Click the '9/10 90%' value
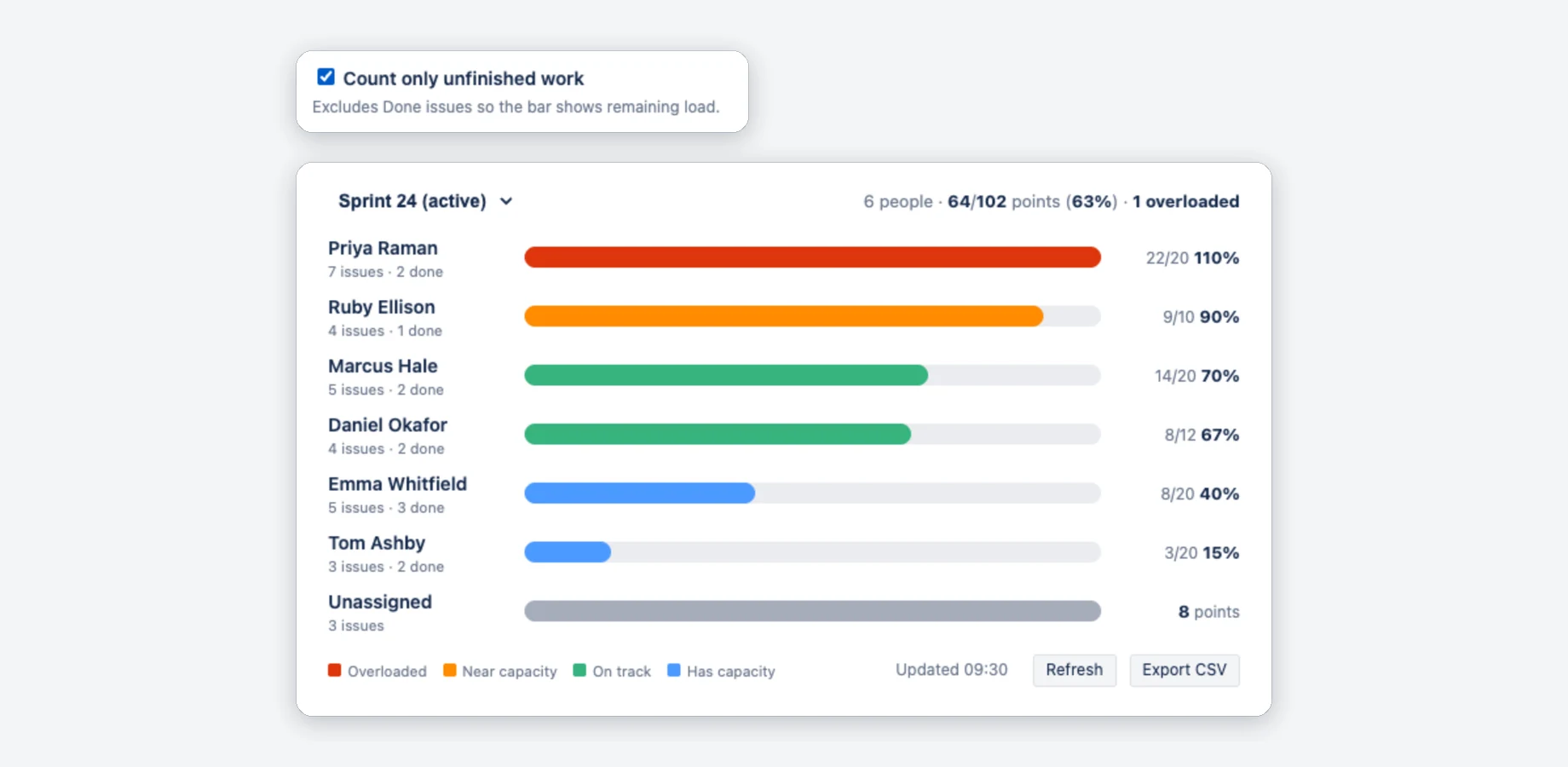Screen dimensions: 1568x767 point(1201,316)
